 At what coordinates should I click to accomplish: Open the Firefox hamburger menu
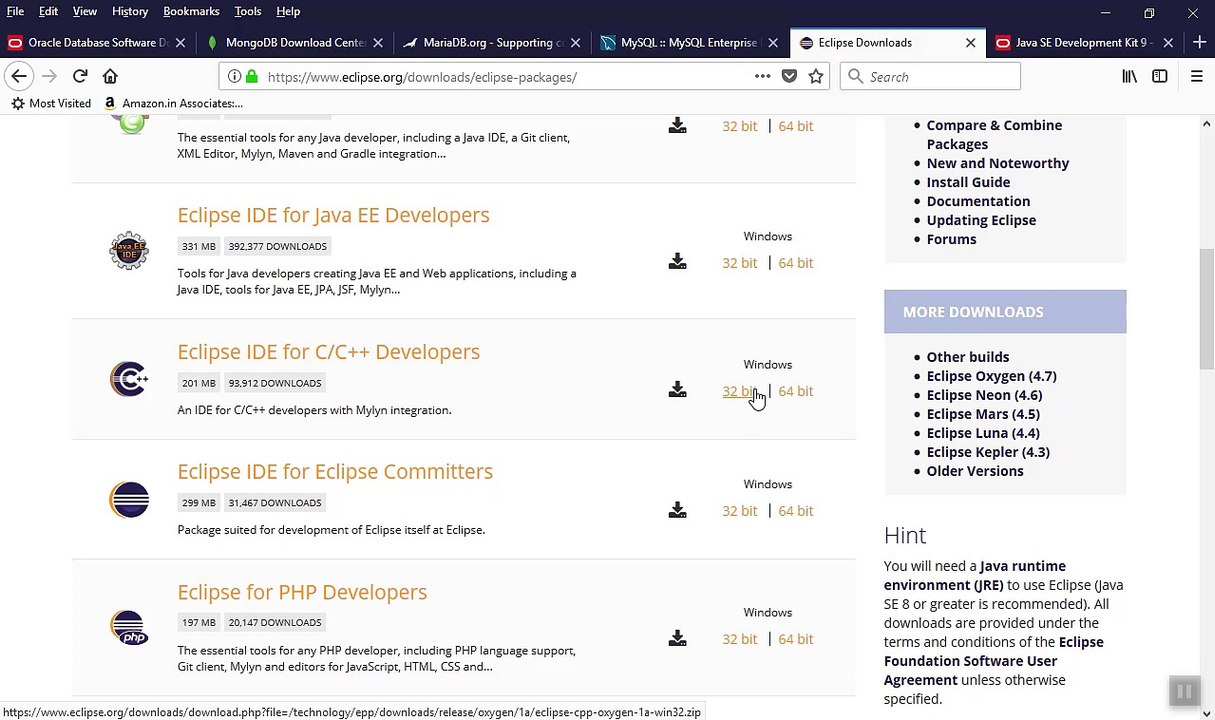(x=1196, y=76)
